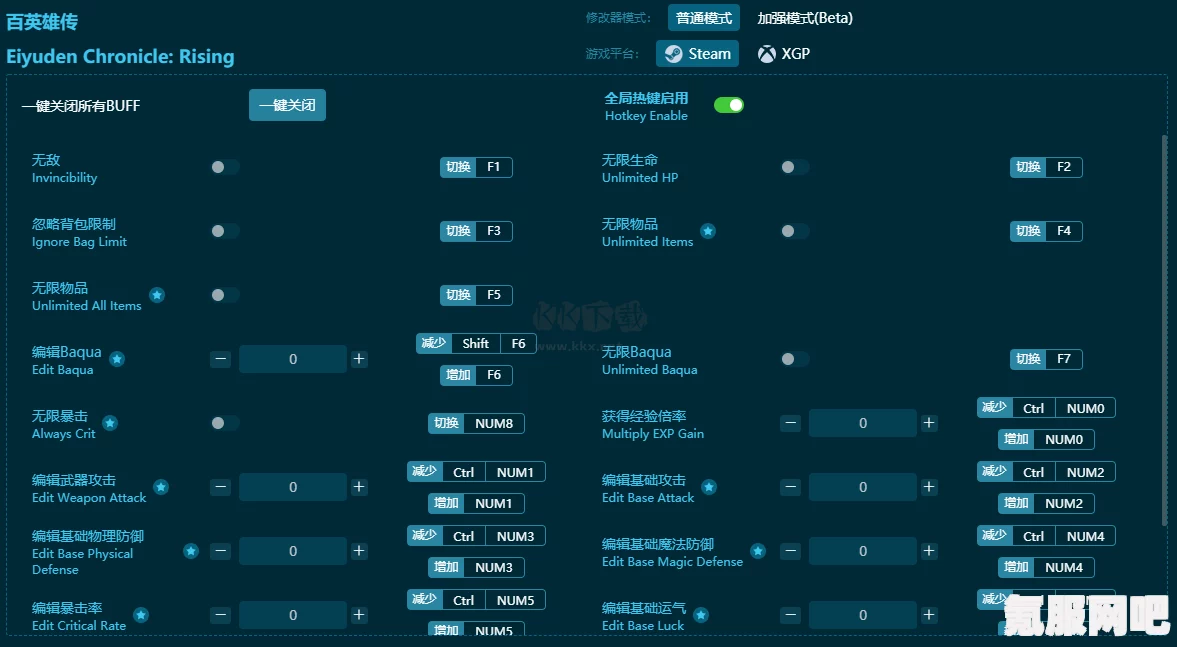Click the 增加 NUM3 increase hotkey
Screen dimensions: 1177x647
point(476,567)
